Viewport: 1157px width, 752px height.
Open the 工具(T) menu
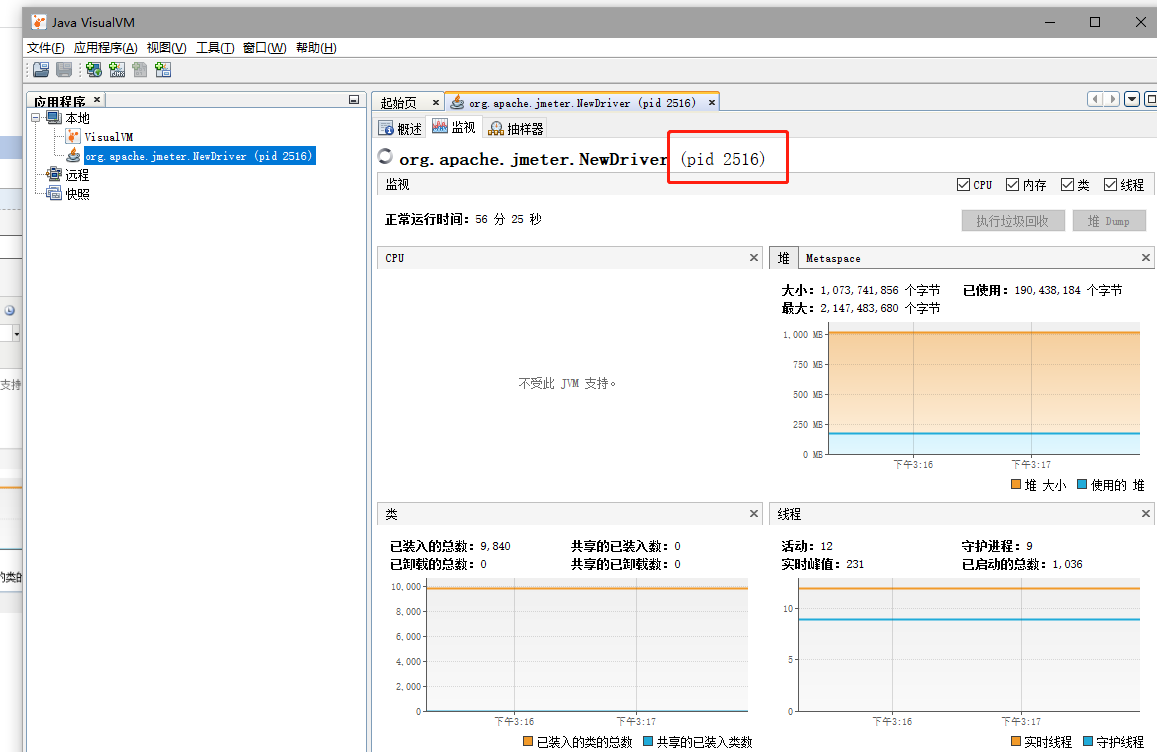[x=215, y=48]
